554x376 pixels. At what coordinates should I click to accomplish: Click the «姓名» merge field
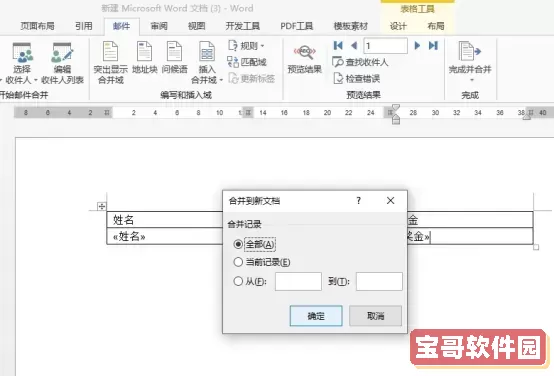pyautogui.click(x=129, y=236)
